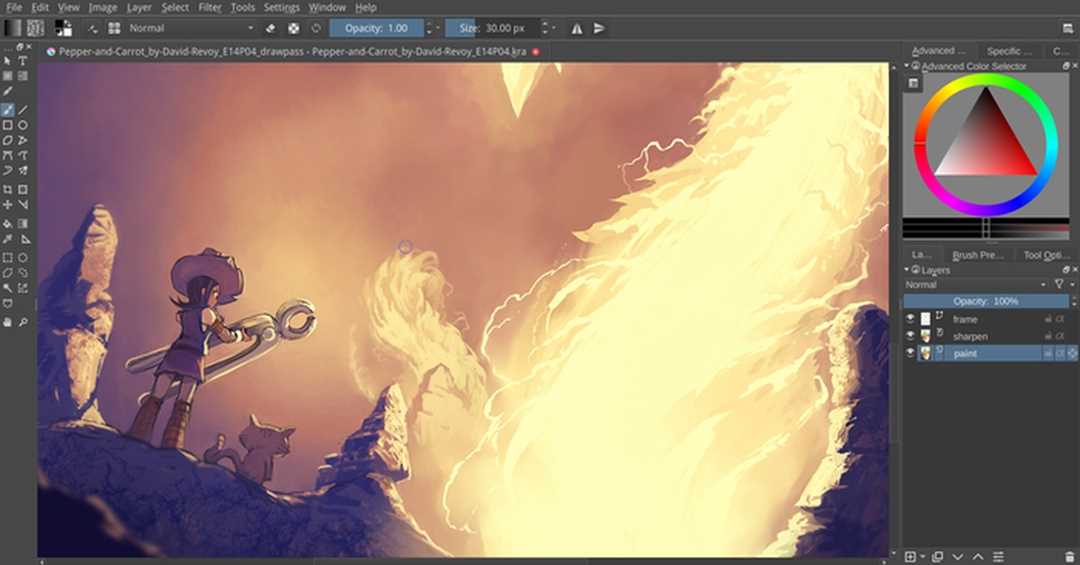
Task: Open the Filter menu
Action: [x=210, y=7]
